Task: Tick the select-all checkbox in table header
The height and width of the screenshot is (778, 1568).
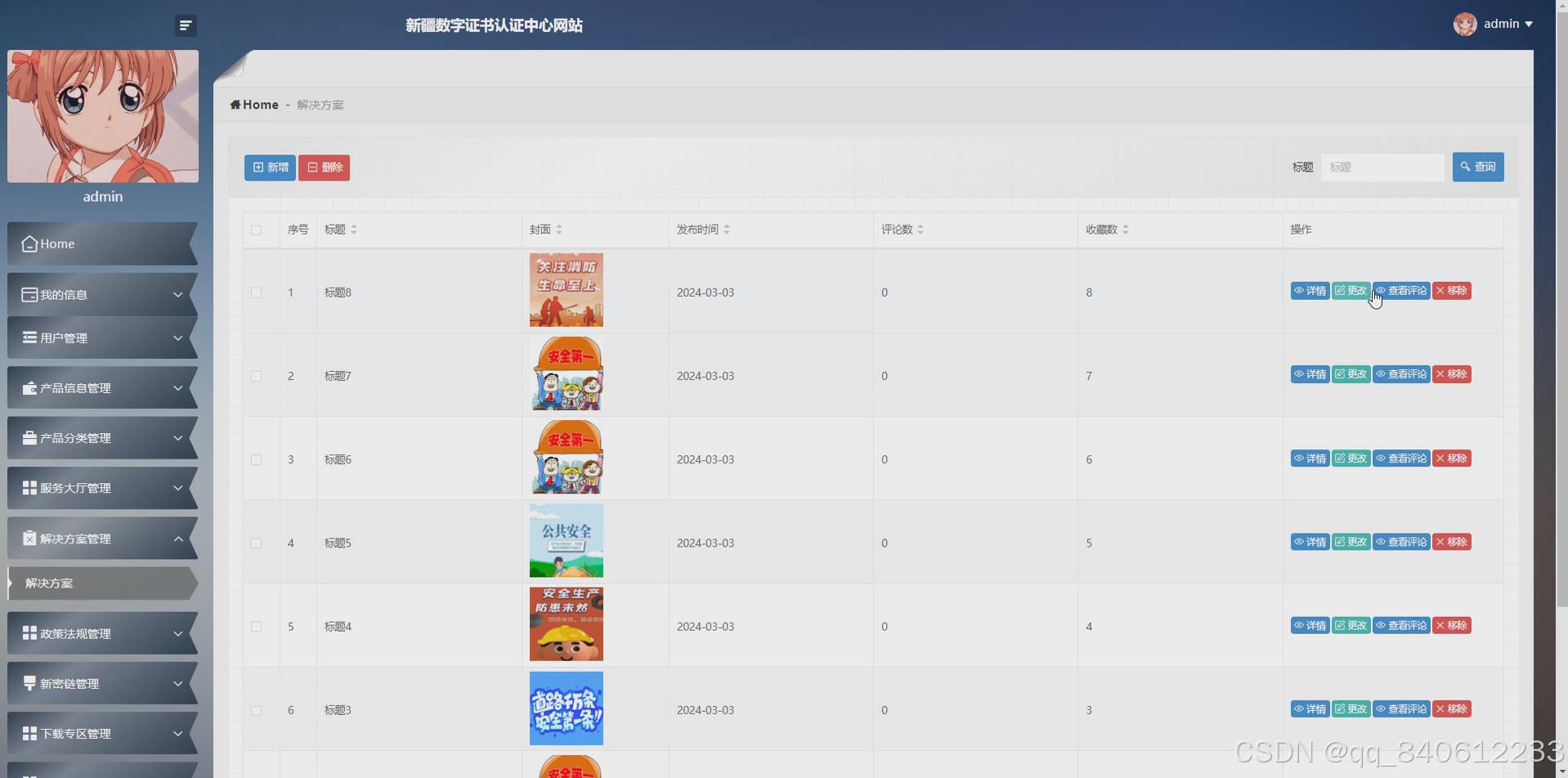Action: tap(257, 230)
